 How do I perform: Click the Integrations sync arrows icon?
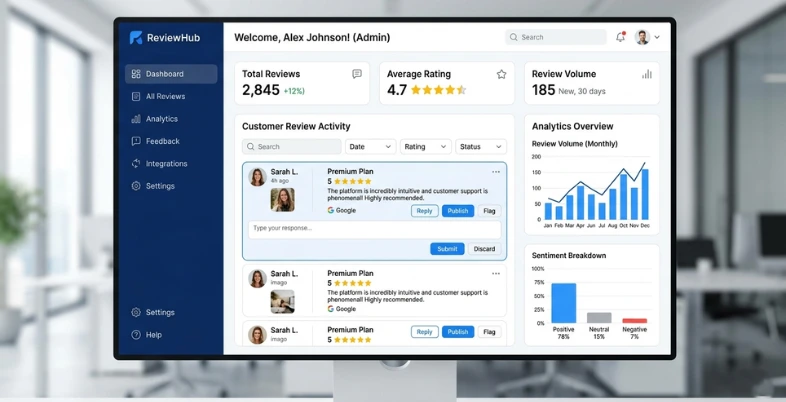[136, 163]
